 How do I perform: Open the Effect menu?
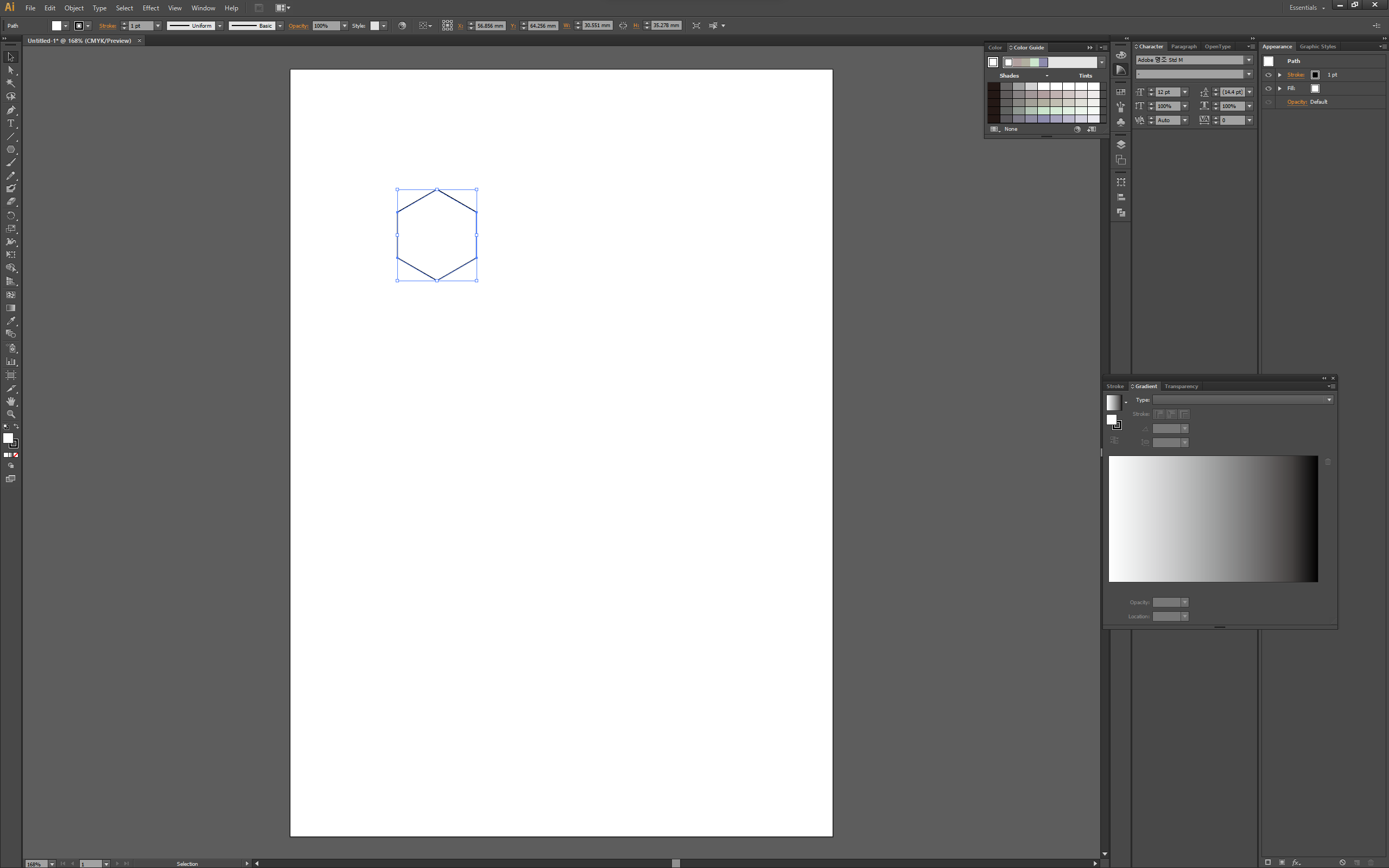click(x=150, y=8)
